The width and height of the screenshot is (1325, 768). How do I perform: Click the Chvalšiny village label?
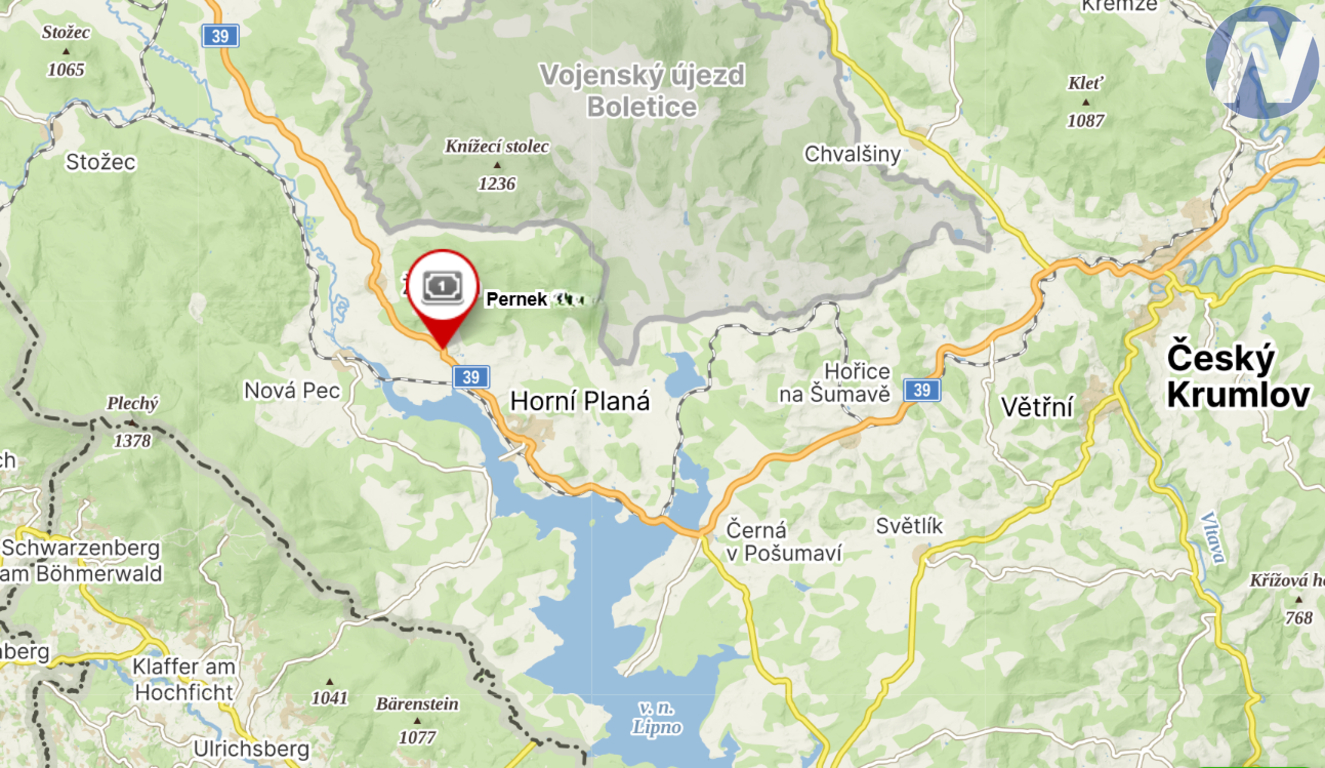click(853, 154)
